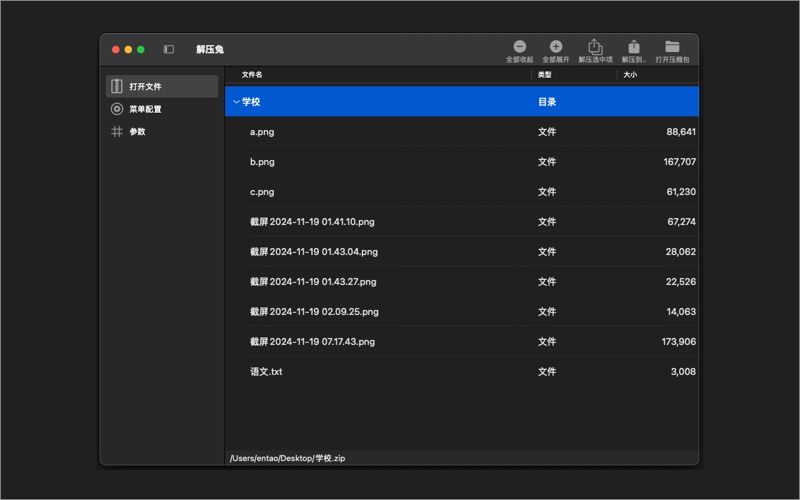The width and height of the screenshot is (800, 500).
Task: Select 截屏 2024-11-19 01.41.10.png
Action: pos(312,221)
